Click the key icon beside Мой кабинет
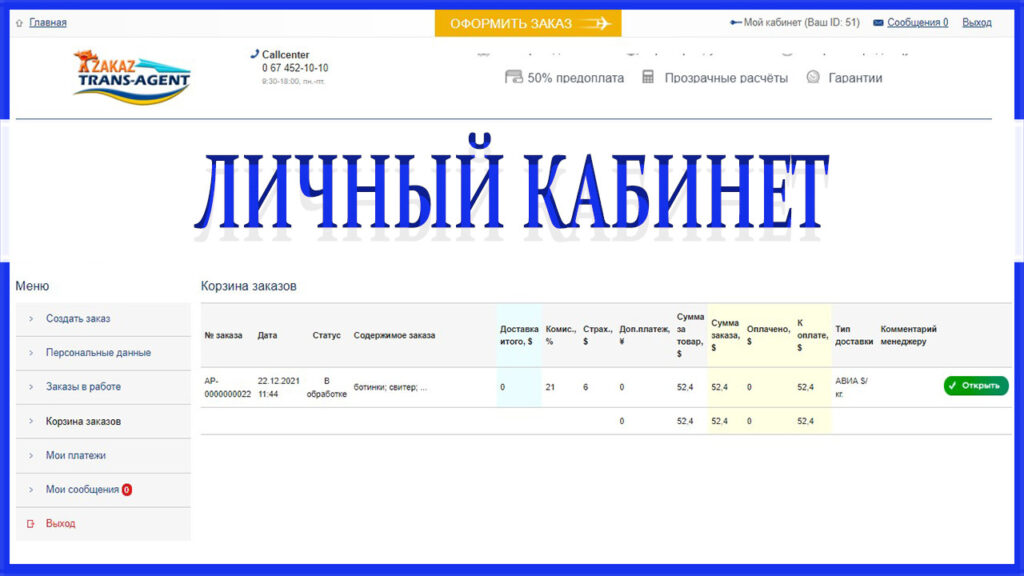The image size is (1024, 576). coord(736,23)
